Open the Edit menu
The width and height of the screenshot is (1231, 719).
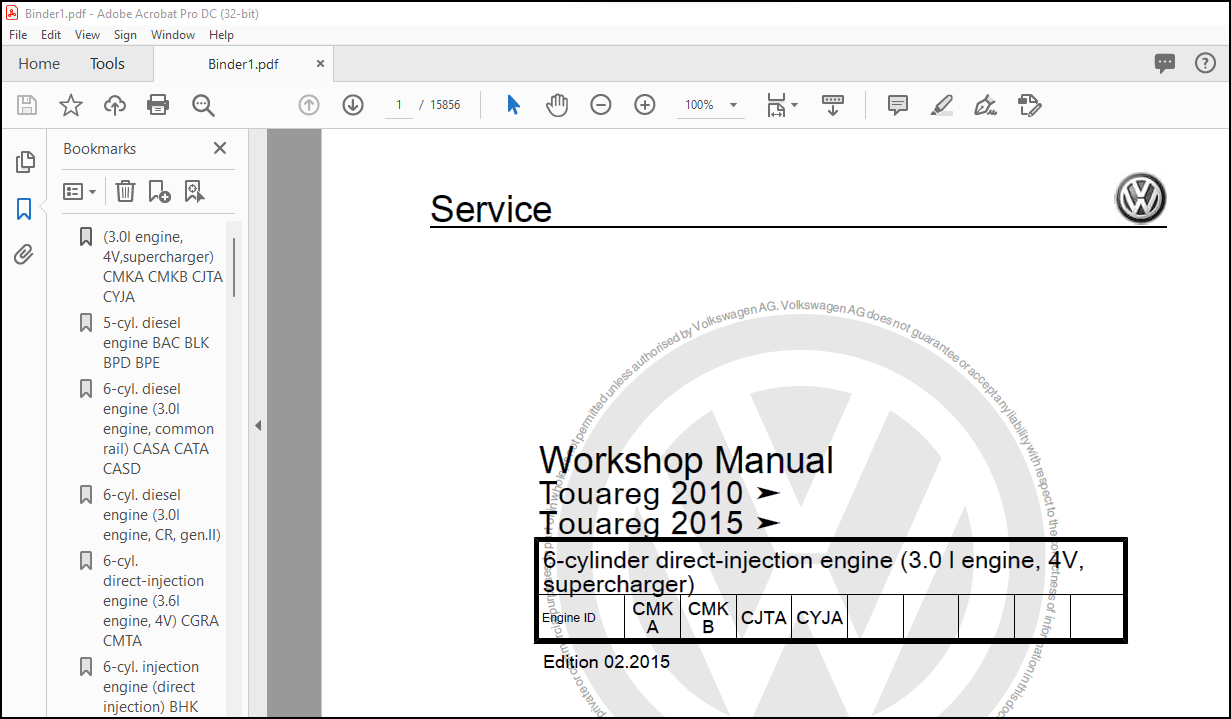(x=51, y=35)
